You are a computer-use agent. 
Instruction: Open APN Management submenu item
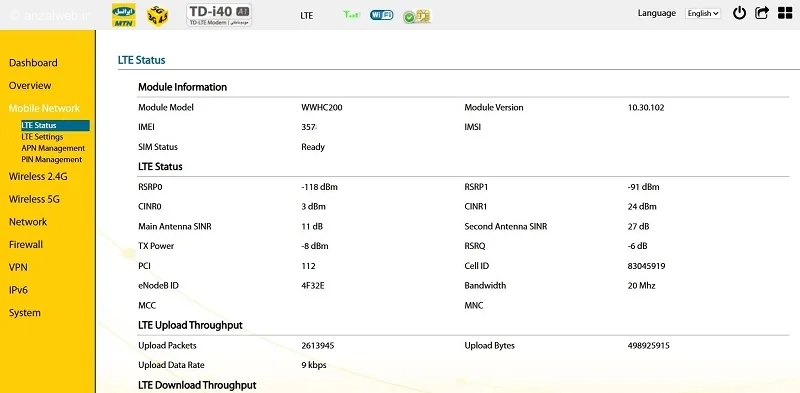(x=53, y=148)
